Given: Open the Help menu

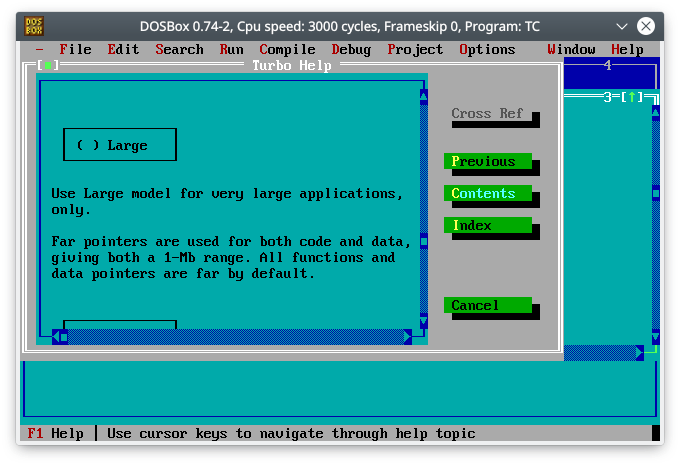Looking at the screenshot, I should point(627,49).
